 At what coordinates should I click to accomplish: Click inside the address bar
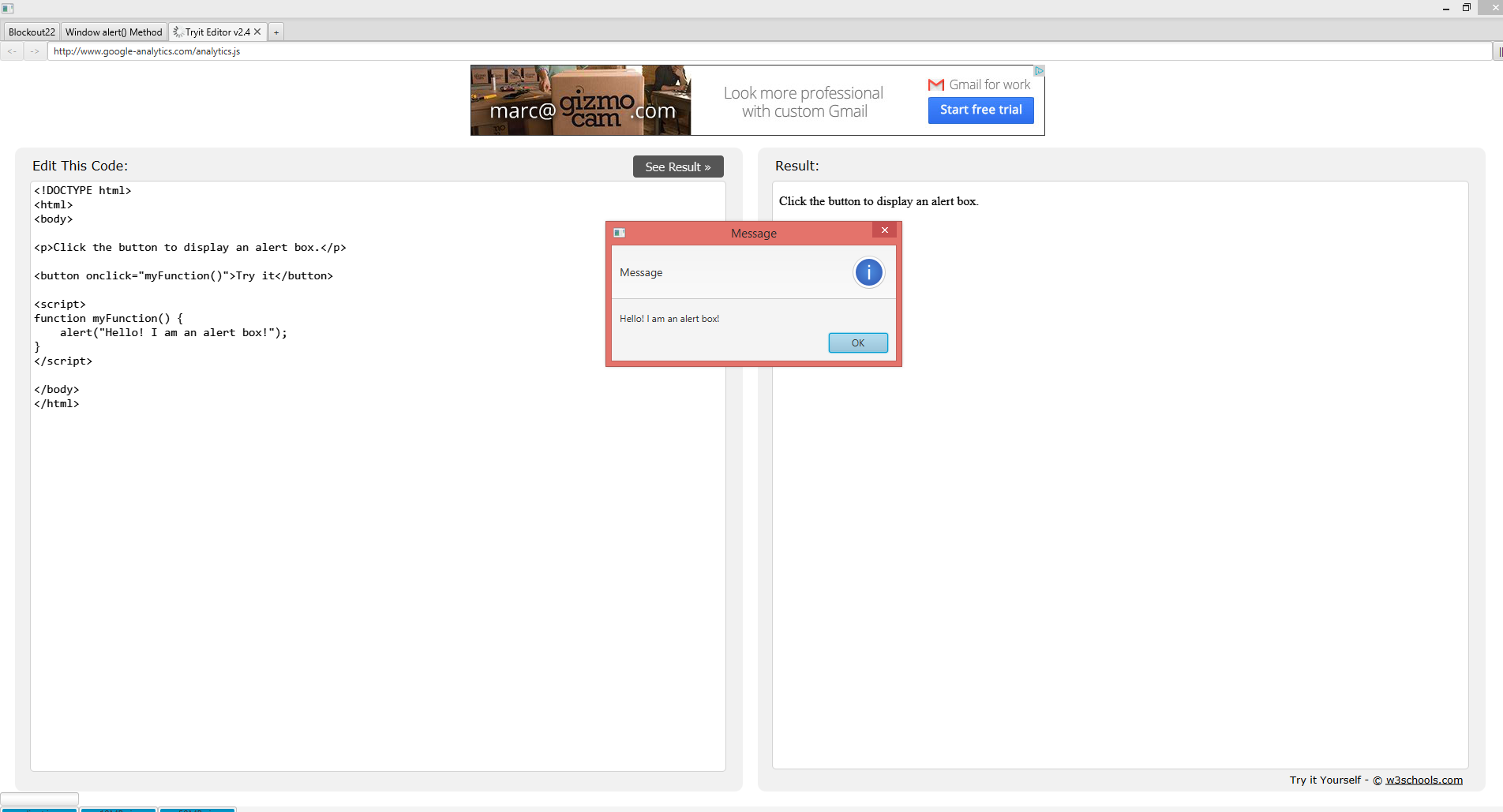coord(316,51)
